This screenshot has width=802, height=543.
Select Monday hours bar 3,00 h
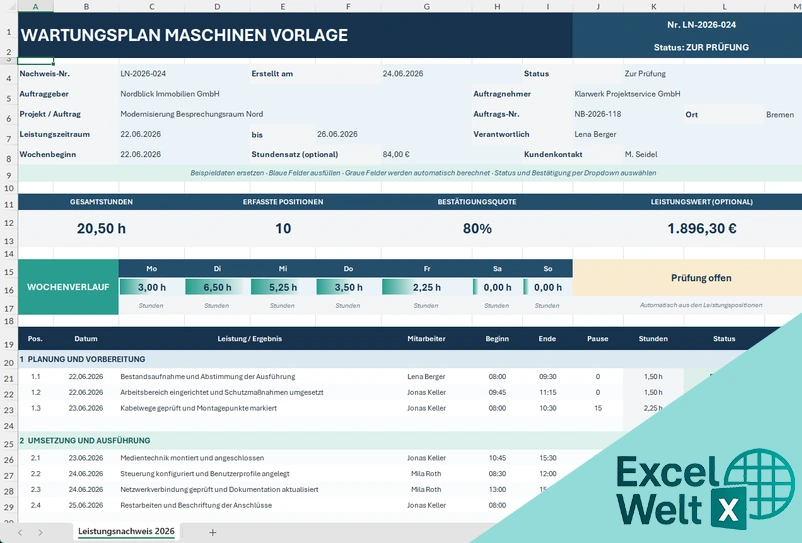coord(151,287)
